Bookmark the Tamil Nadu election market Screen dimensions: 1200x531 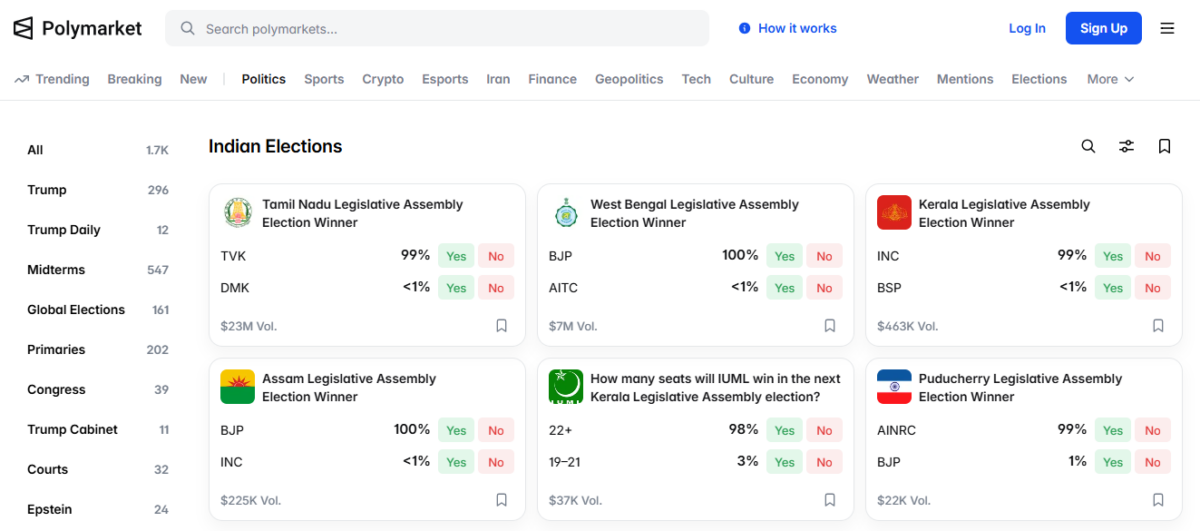[x=502, y=326]
